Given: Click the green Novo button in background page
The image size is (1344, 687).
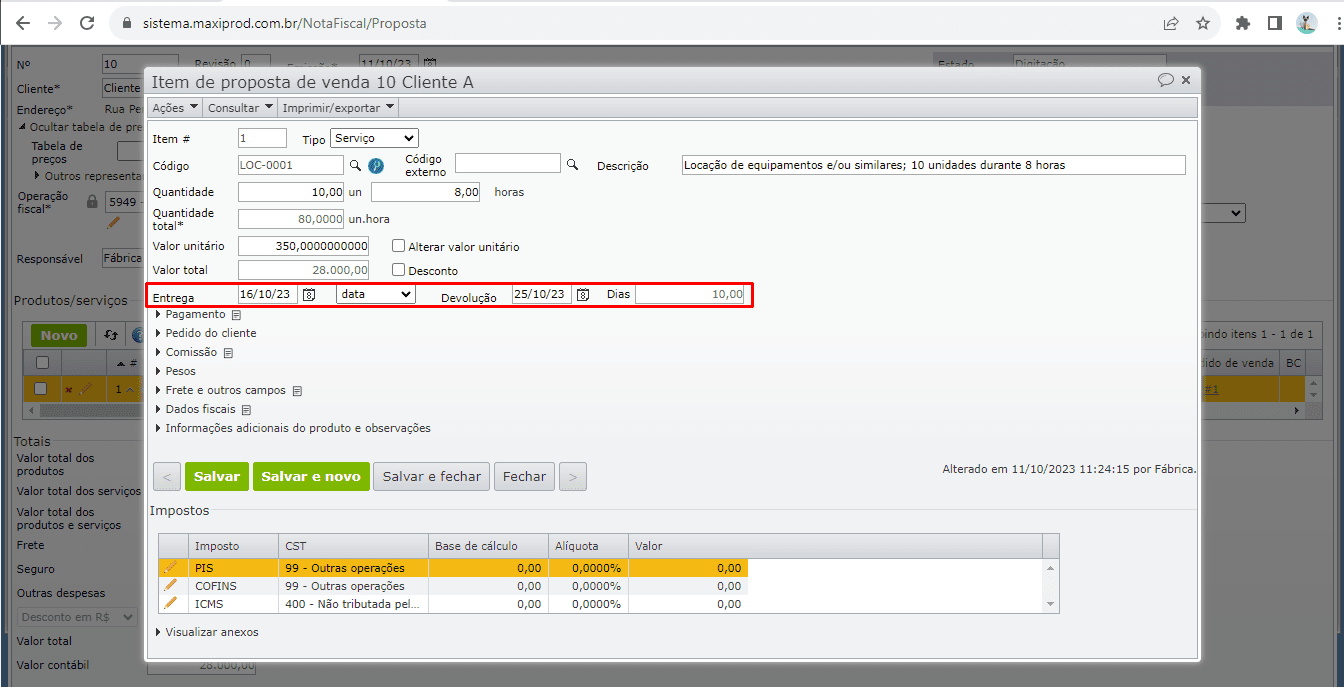Looking at the screenshot, I should (59, 336).
